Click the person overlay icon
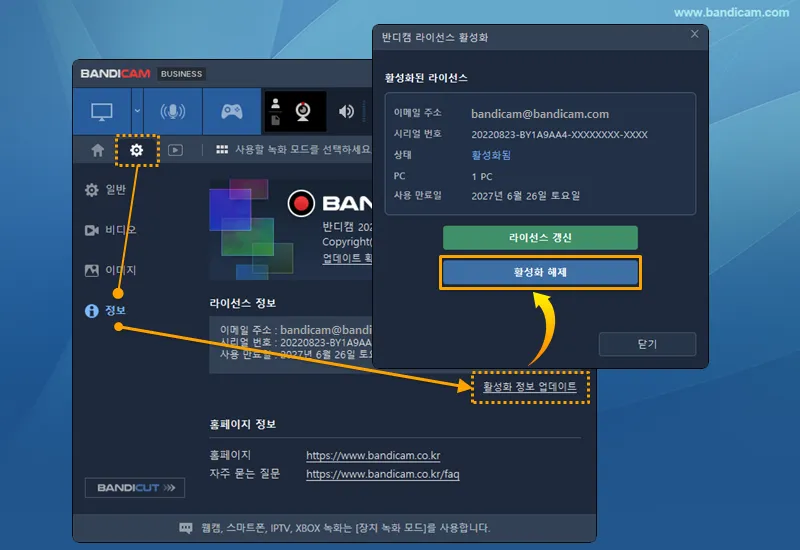 click(x=276, y=104)
